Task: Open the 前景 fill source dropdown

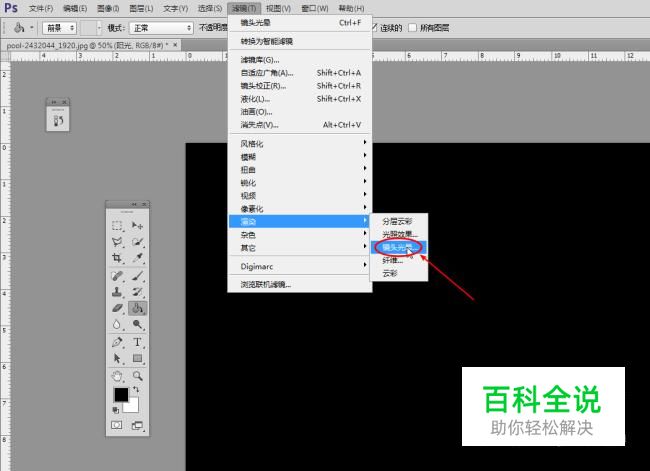Action: click(x=60, y=28)
